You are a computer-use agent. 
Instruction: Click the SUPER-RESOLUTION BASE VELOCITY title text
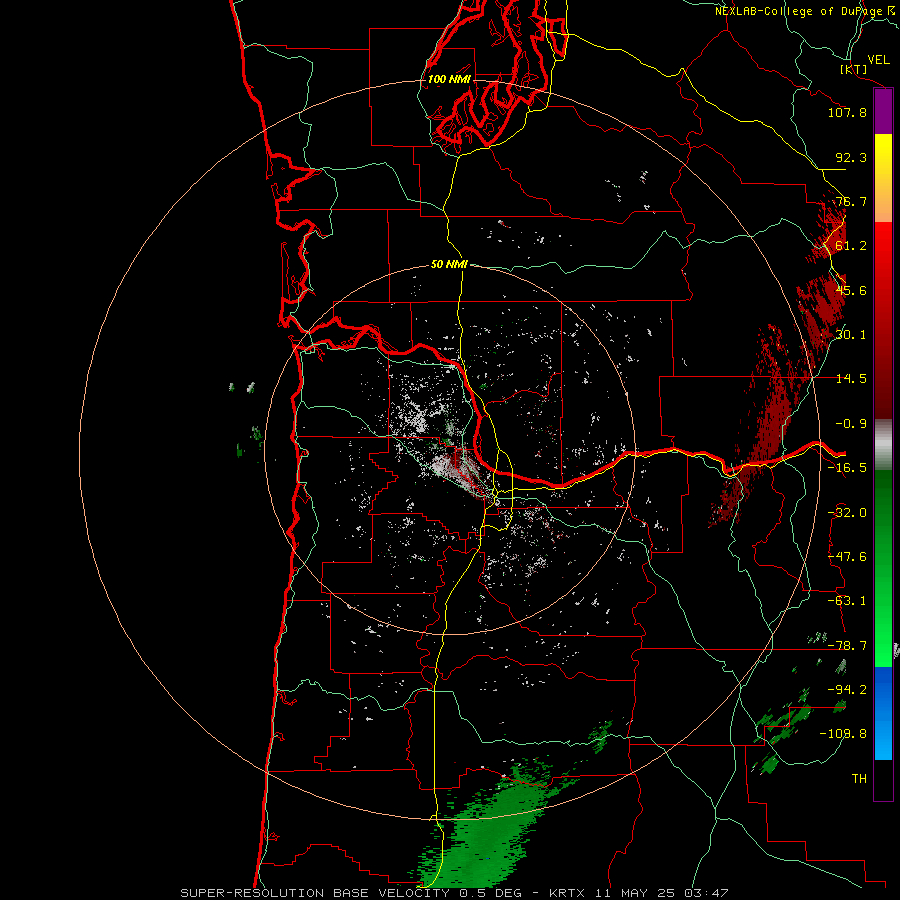click(315, 893)
